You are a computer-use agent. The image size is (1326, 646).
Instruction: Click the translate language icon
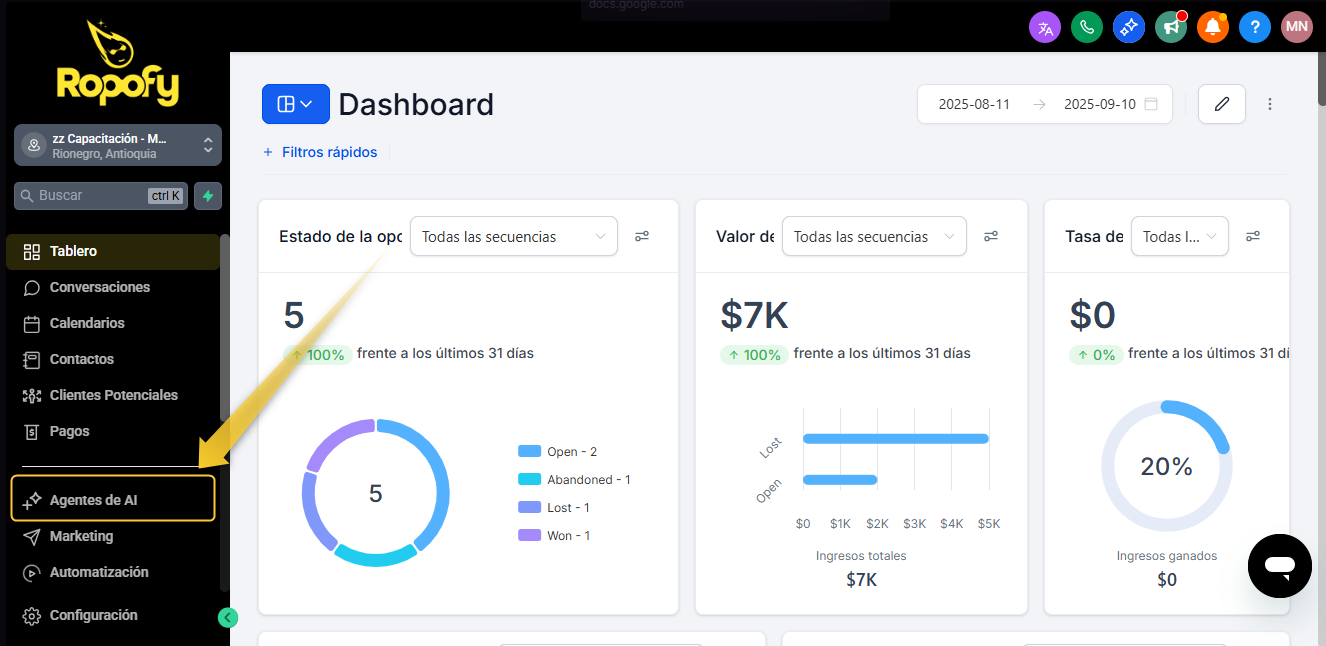click(x=1045, y=27)
